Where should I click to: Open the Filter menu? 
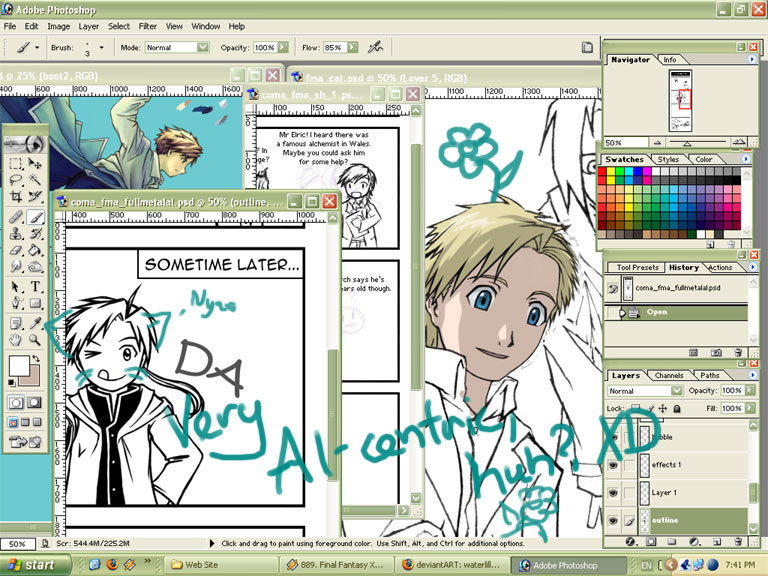click(147, 26)
